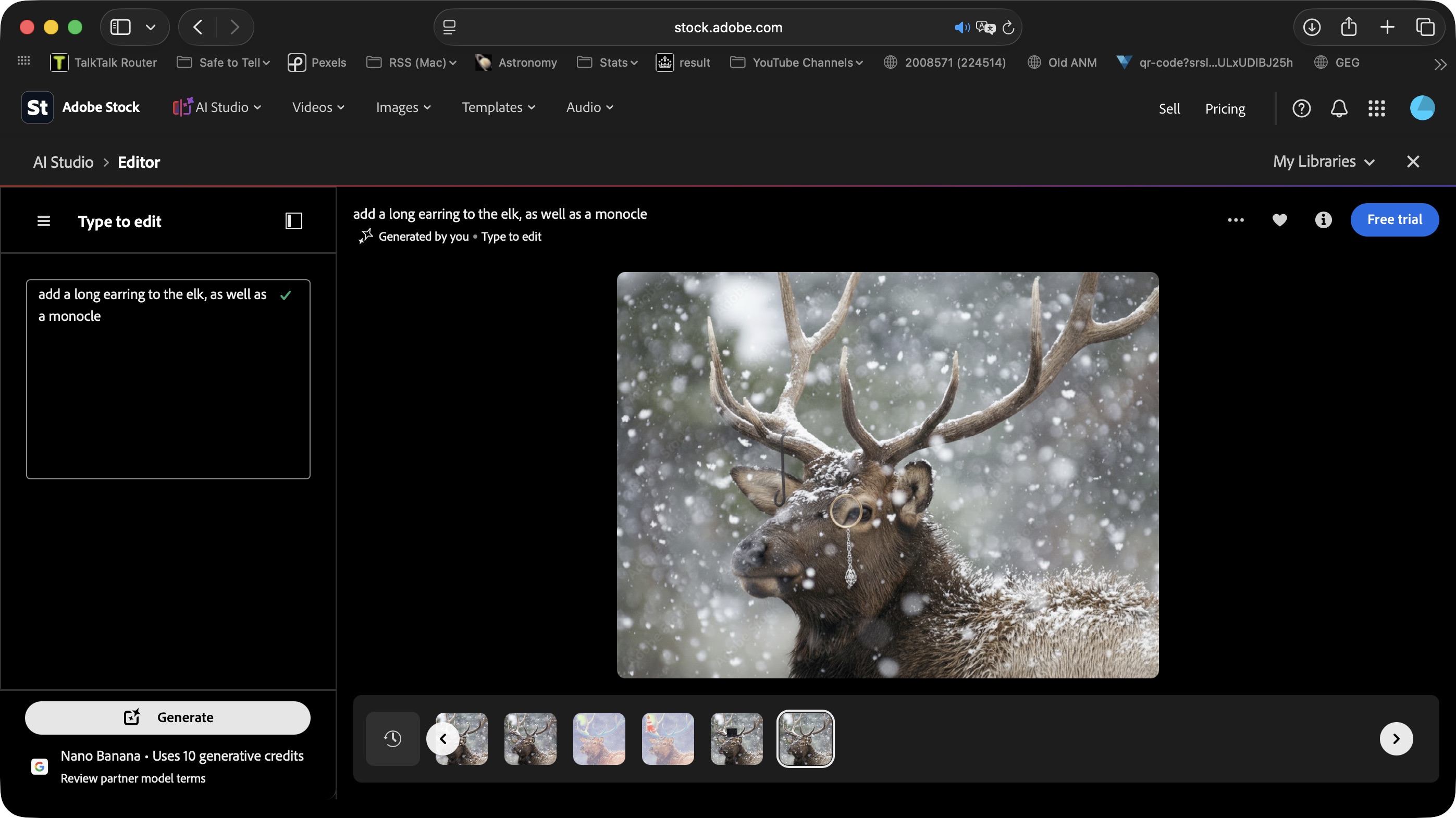Click AI Studio breadcrumb link
Screen dimensions: 1456x818
pos(63,163)
